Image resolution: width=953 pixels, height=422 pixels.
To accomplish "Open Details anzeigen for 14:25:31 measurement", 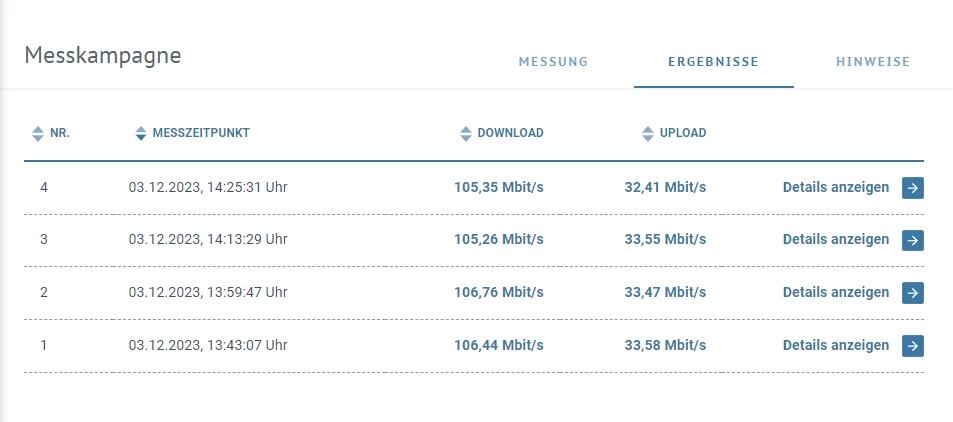I will [x=835, y=187].
